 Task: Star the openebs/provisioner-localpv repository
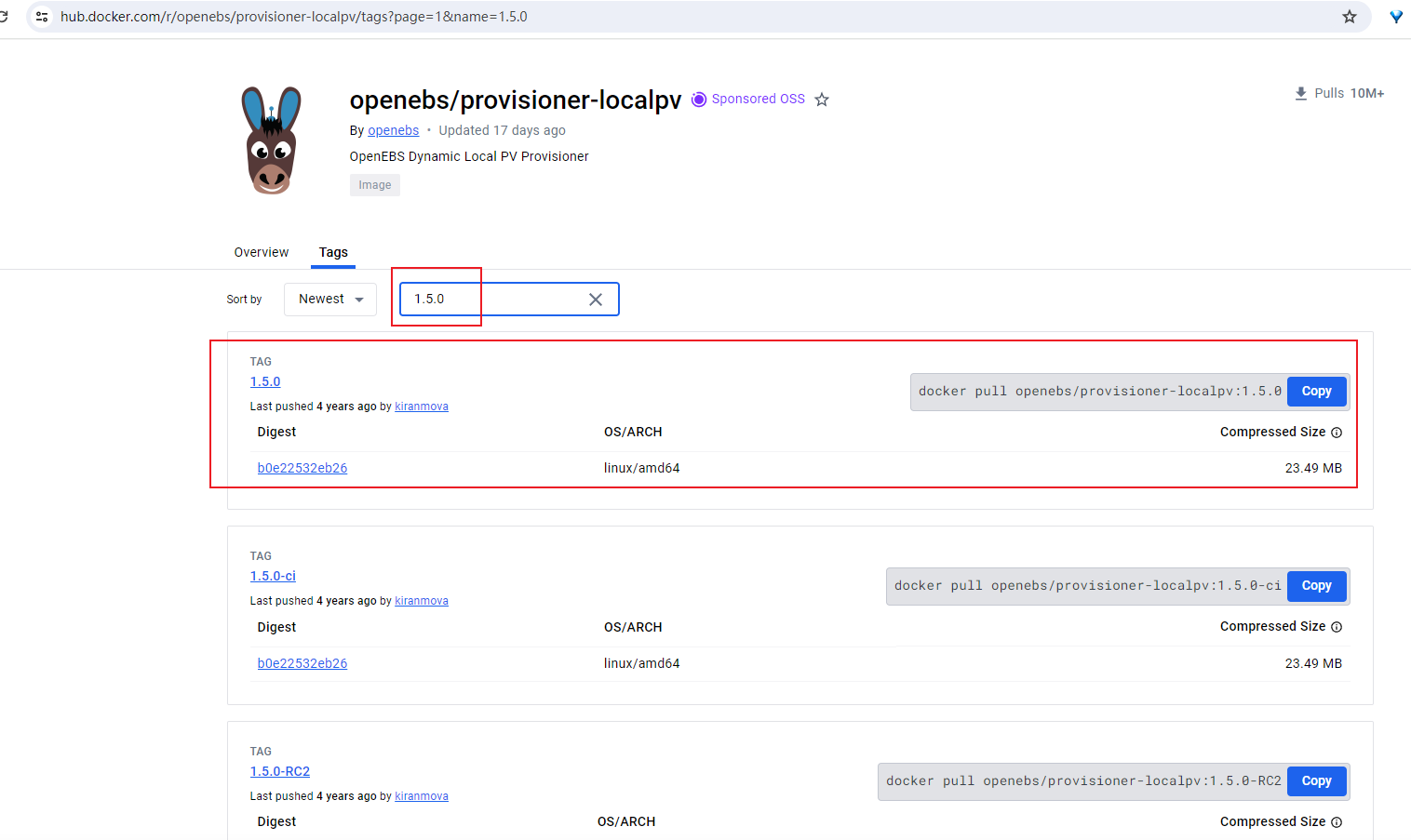pyautogui.click(x=822, y=100)
